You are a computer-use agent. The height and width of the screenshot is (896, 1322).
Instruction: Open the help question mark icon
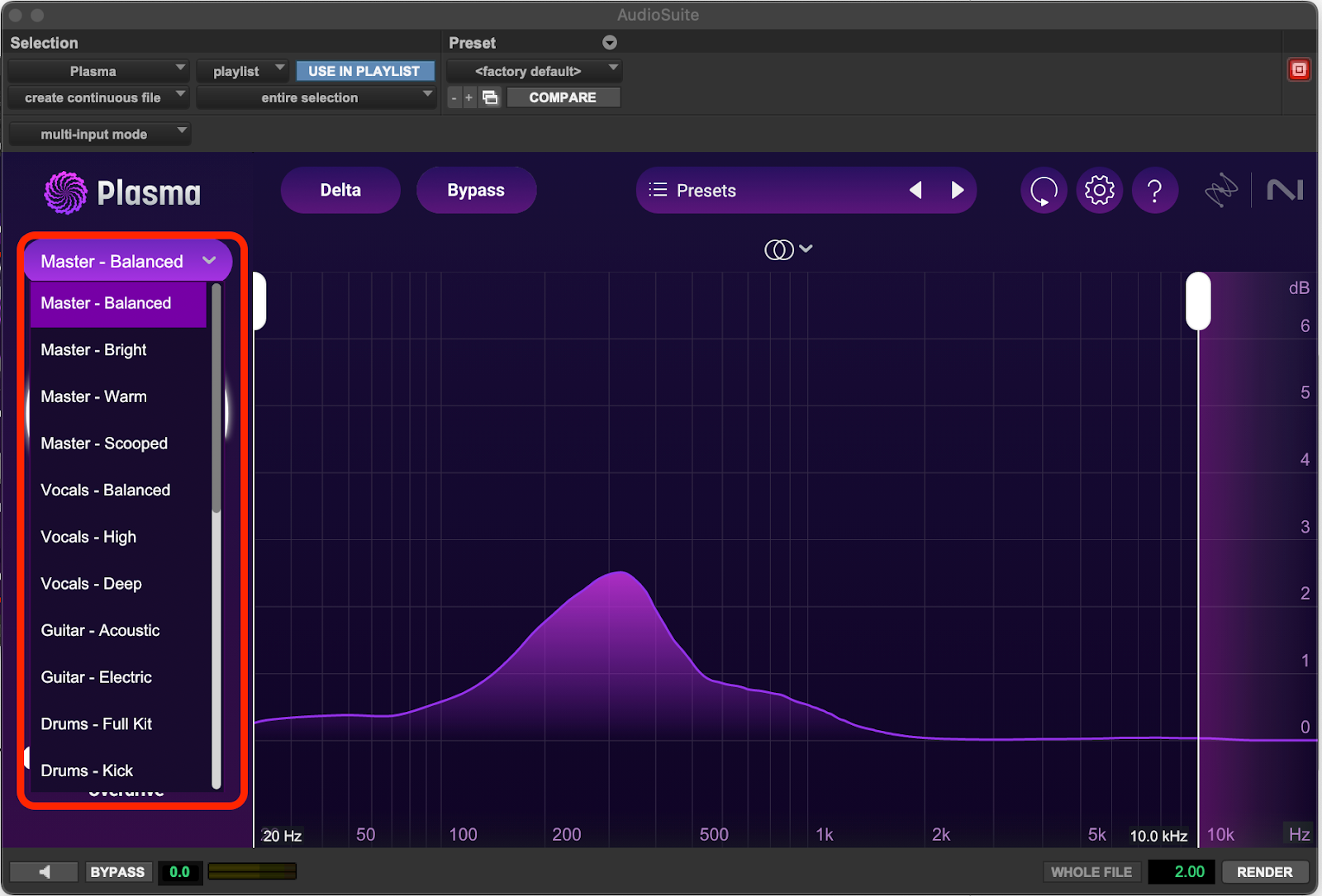(x=1154, y=191)
